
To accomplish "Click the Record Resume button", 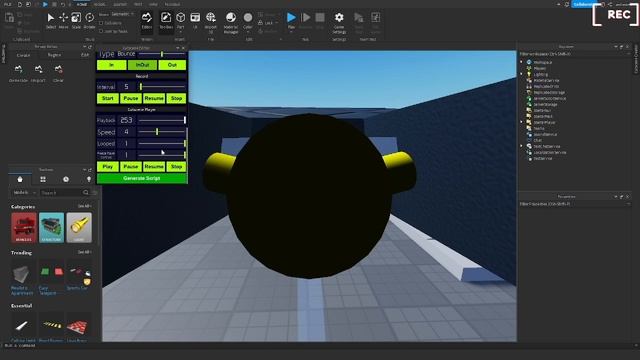I will point(154,98).
